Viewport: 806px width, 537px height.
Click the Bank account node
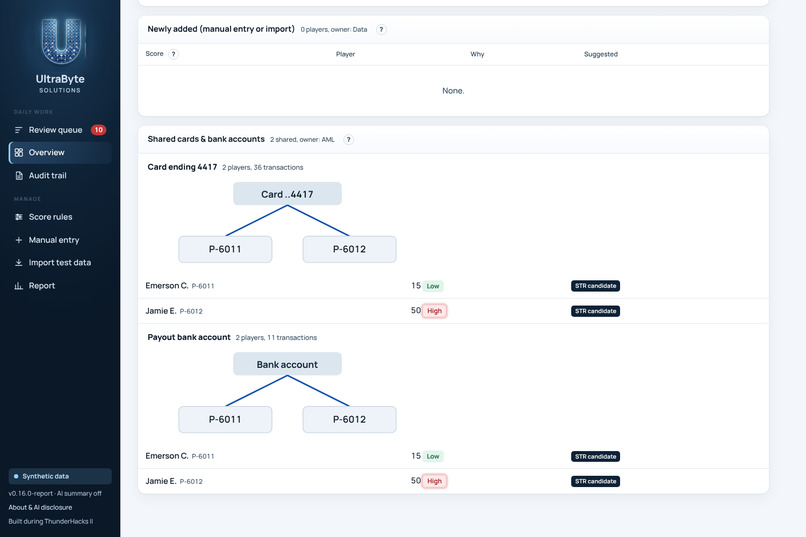point(287,364)
